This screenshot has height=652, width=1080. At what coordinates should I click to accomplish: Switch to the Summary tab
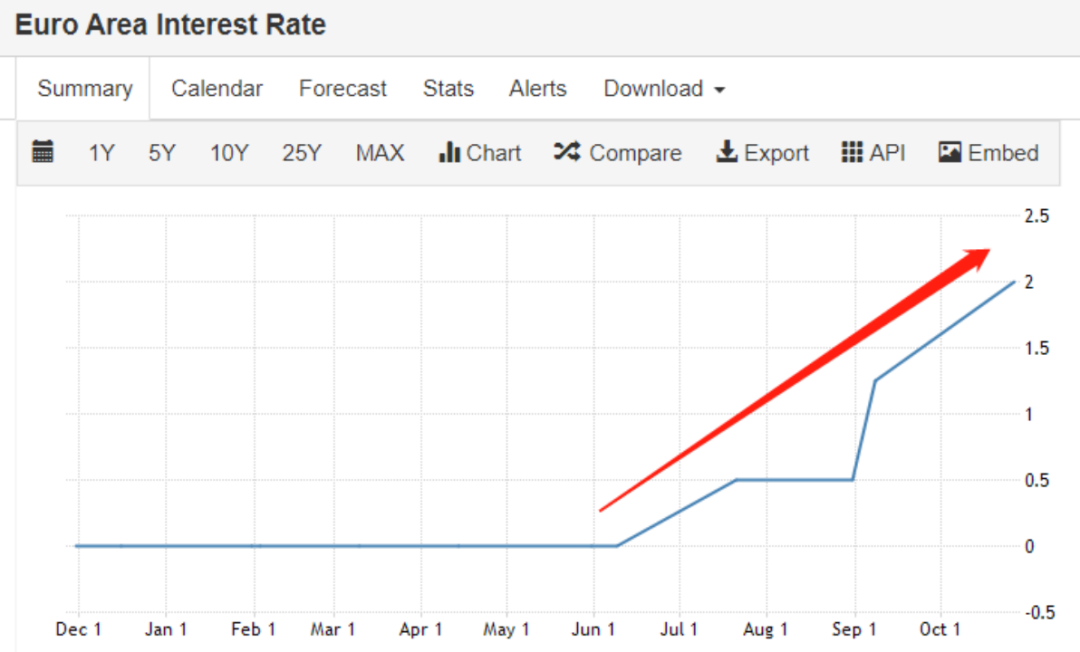coord(85,88)
